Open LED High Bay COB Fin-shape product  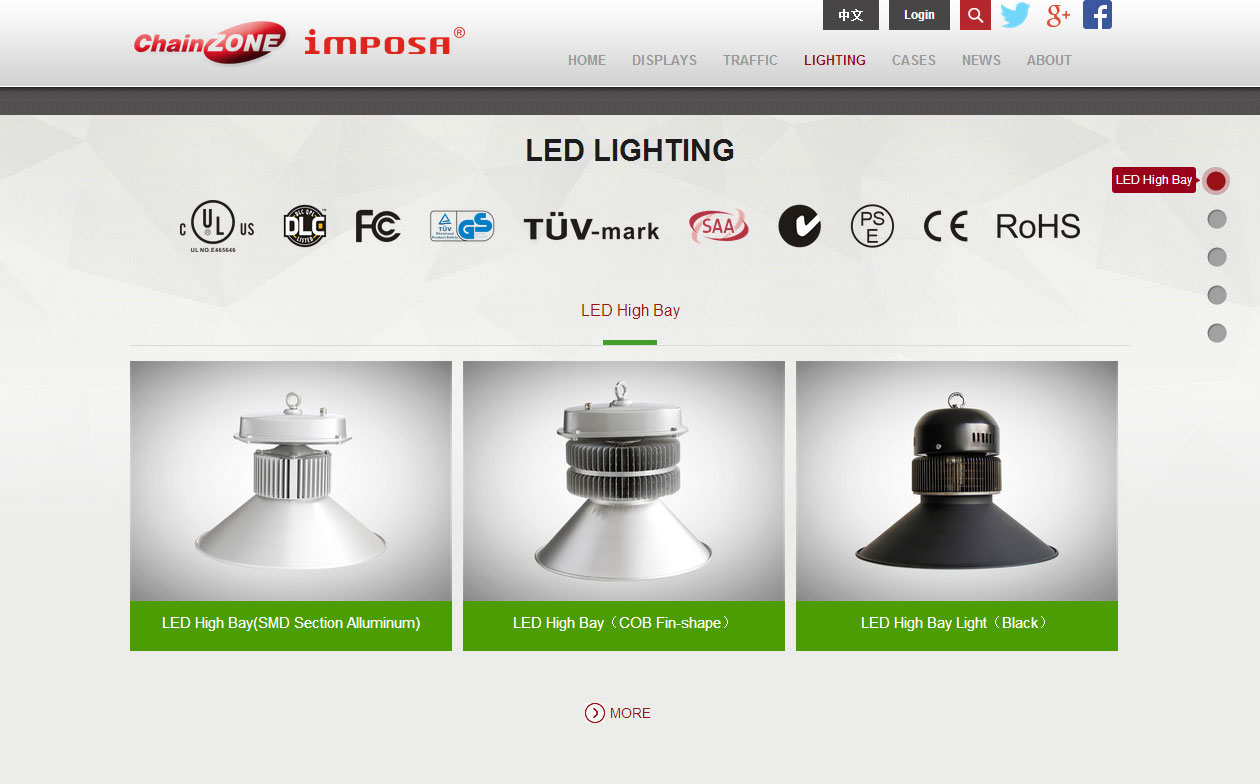click(x=624, y=506)
